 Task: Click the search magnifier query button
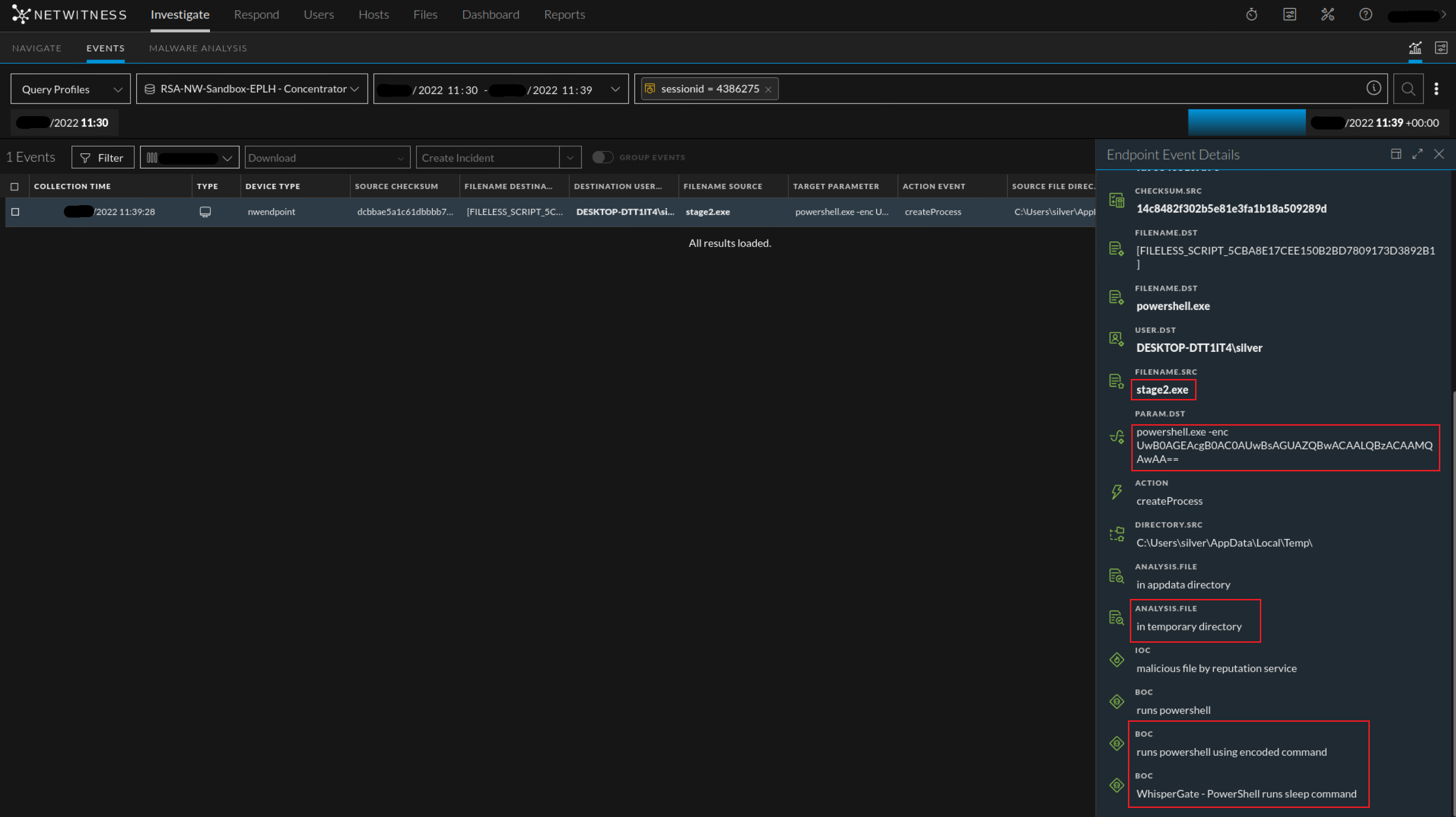point(1407,89)
